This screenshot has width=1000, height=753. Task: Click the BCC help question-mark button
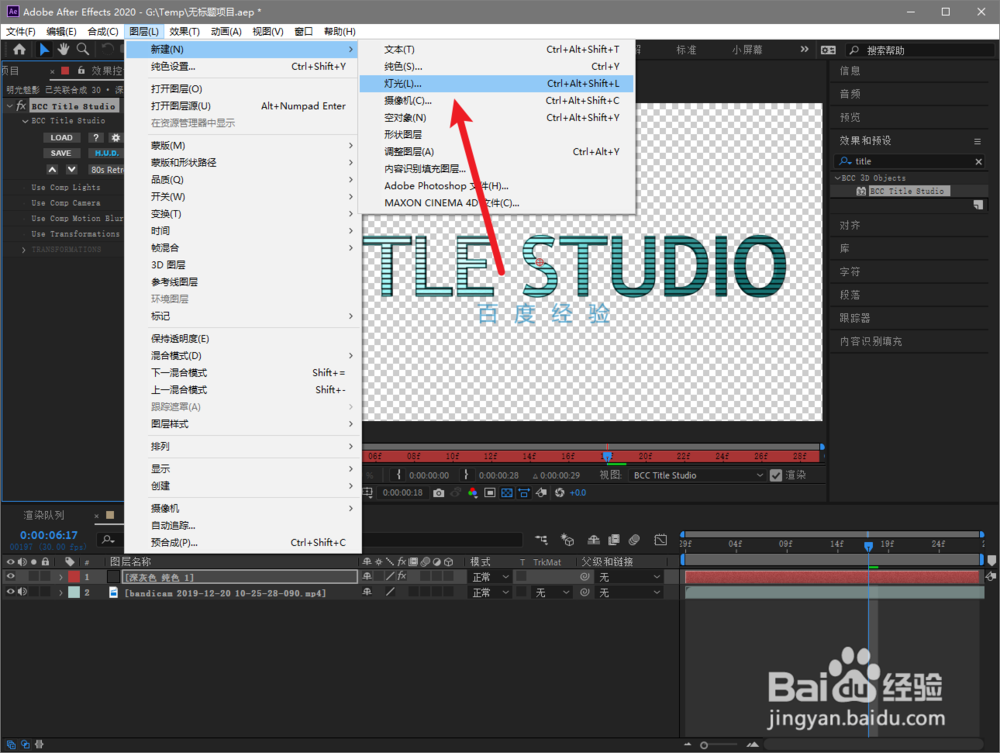(x=95, y=138)
